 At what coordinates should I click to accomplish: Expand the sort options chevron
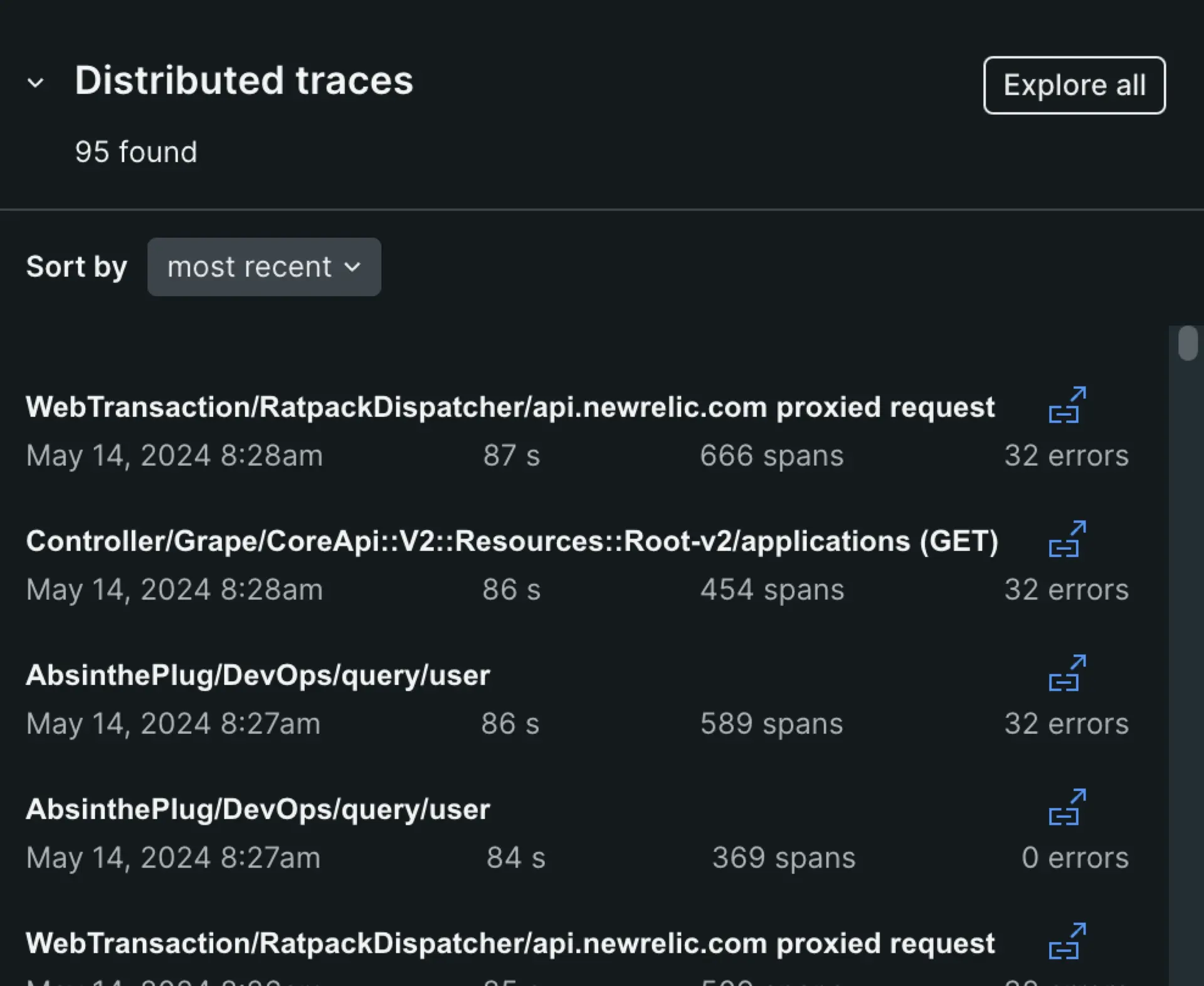click(x=353, y=267)
